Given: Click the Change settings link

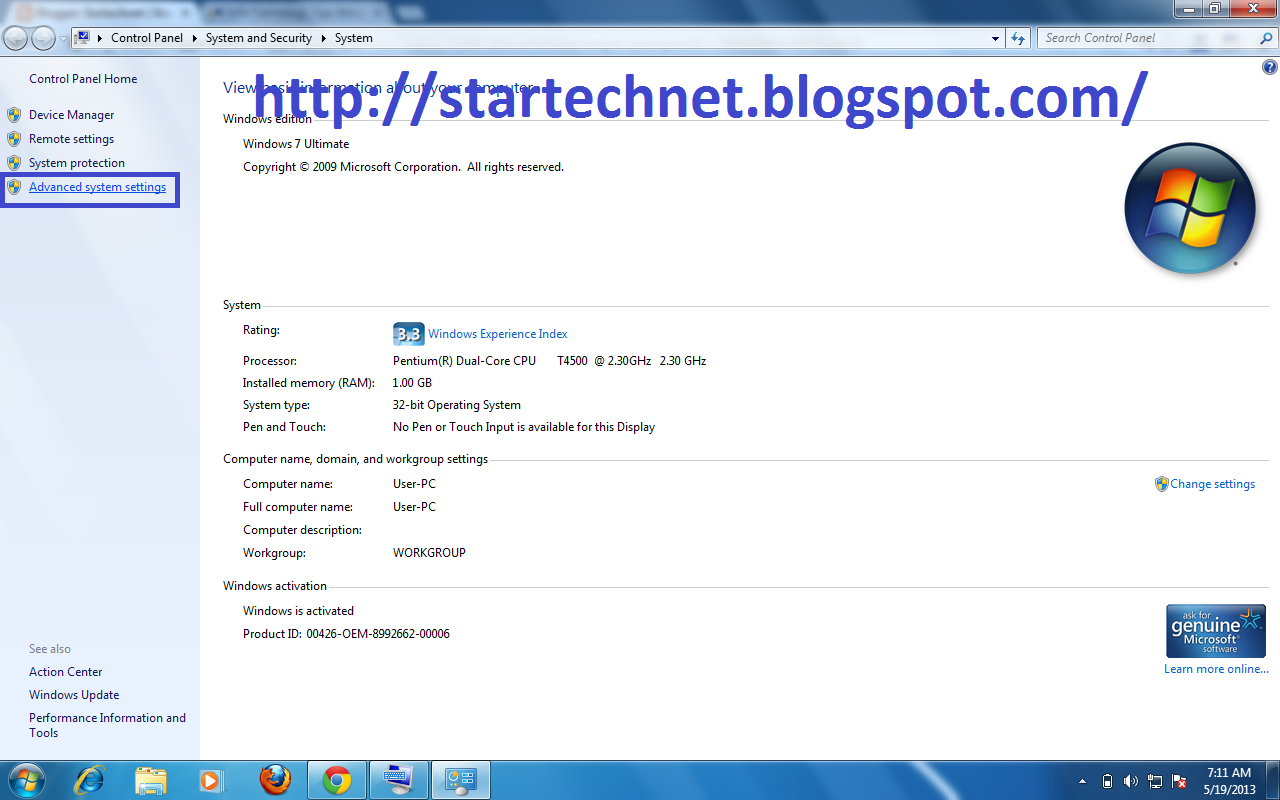Looking at the screenshot, I should [1212, 484].
